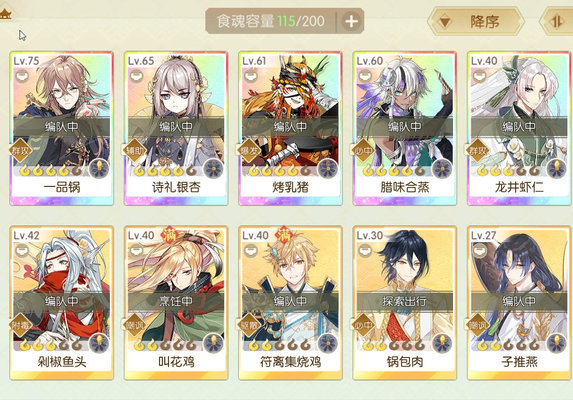Click the red 满 badge on 叫花鸡
This screenshot has width=573, height=400.
169,235
